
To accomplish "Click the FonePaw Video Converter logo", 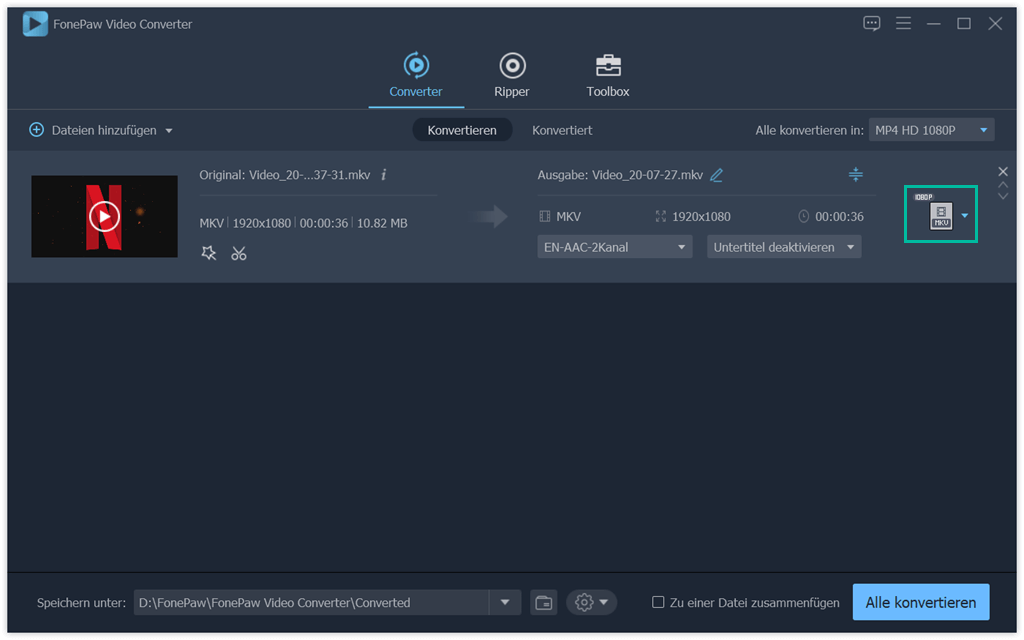I will tap(35, 24).
